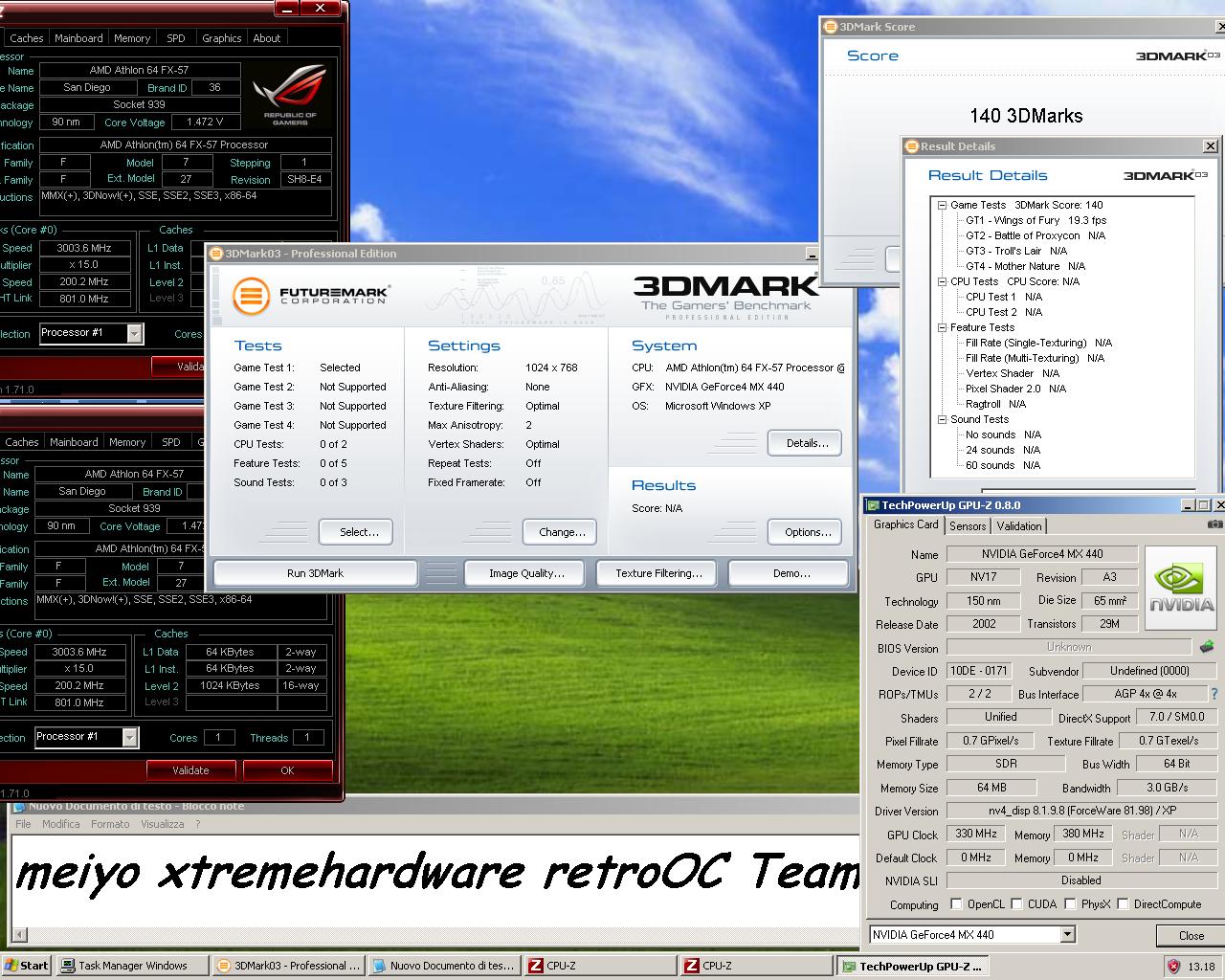Enable the OpenCL checkbox
Viewport: 1225px width, 980px height.
pos(956,903)
